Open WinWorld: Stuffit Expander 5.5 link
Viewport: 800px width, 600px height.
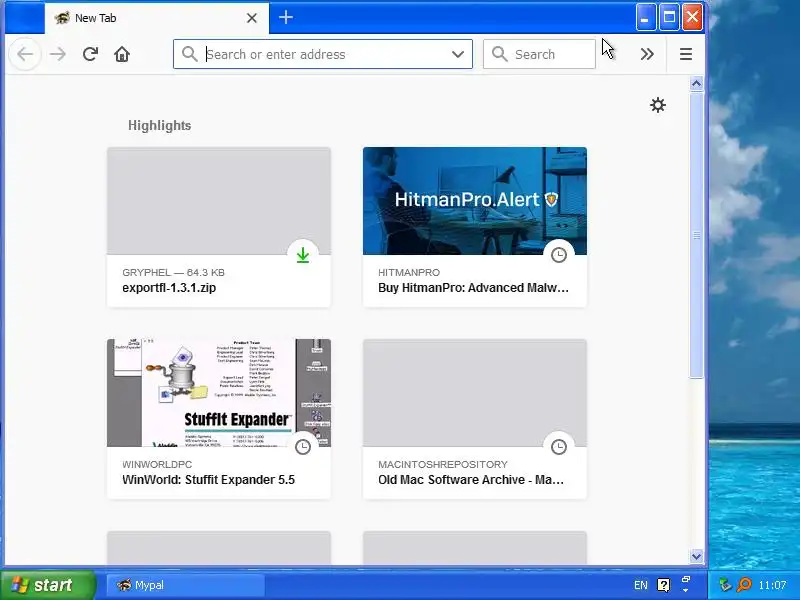[x=208, y=480]
